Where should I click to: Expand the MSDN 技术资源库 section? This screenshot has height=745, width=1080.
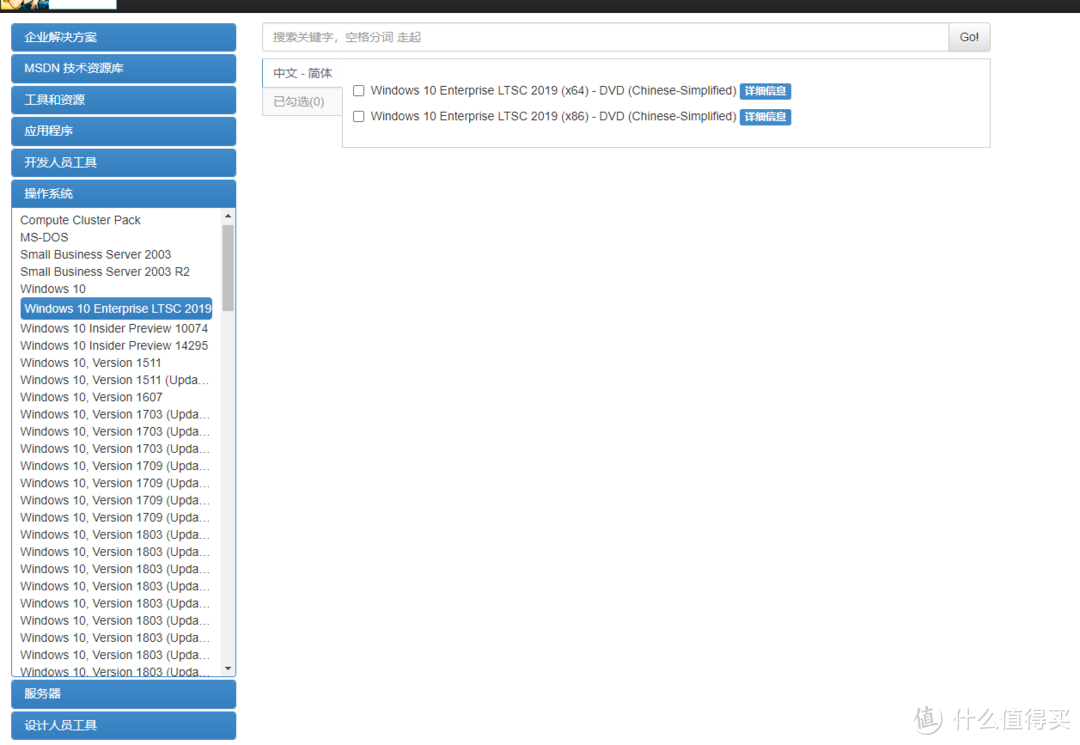point(123,68)
